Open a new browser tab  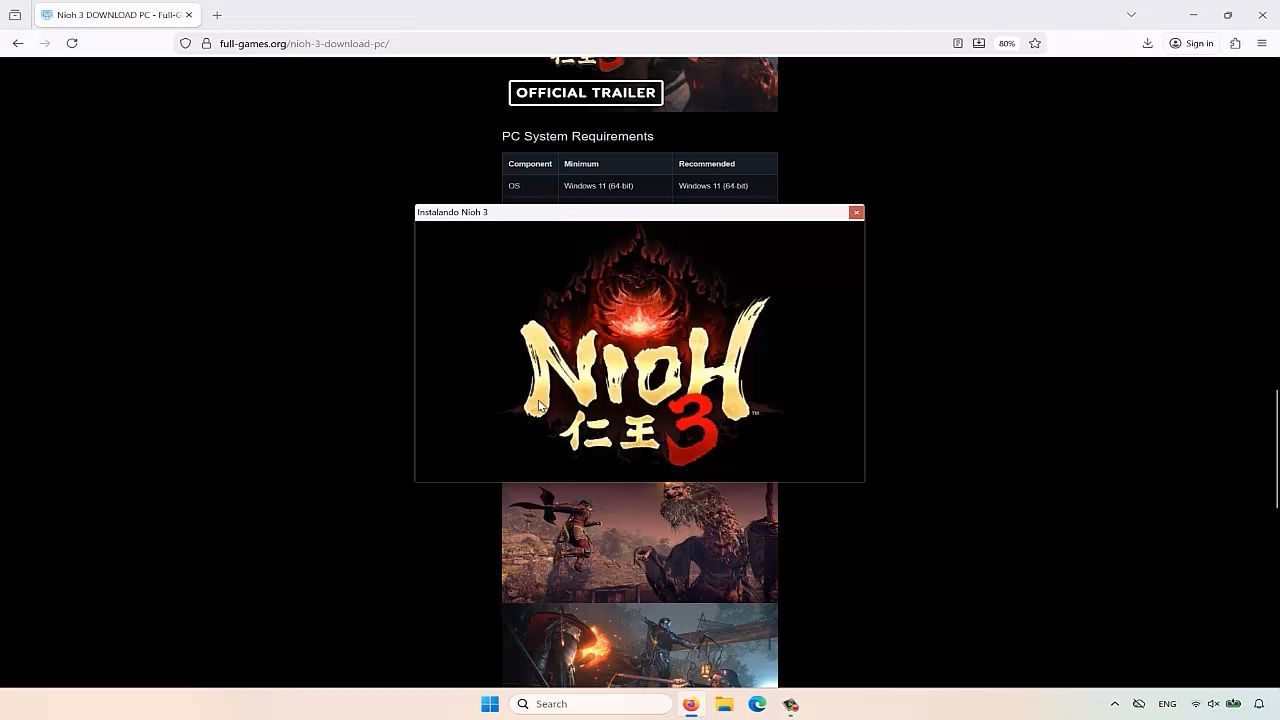(x=217, y=15)
